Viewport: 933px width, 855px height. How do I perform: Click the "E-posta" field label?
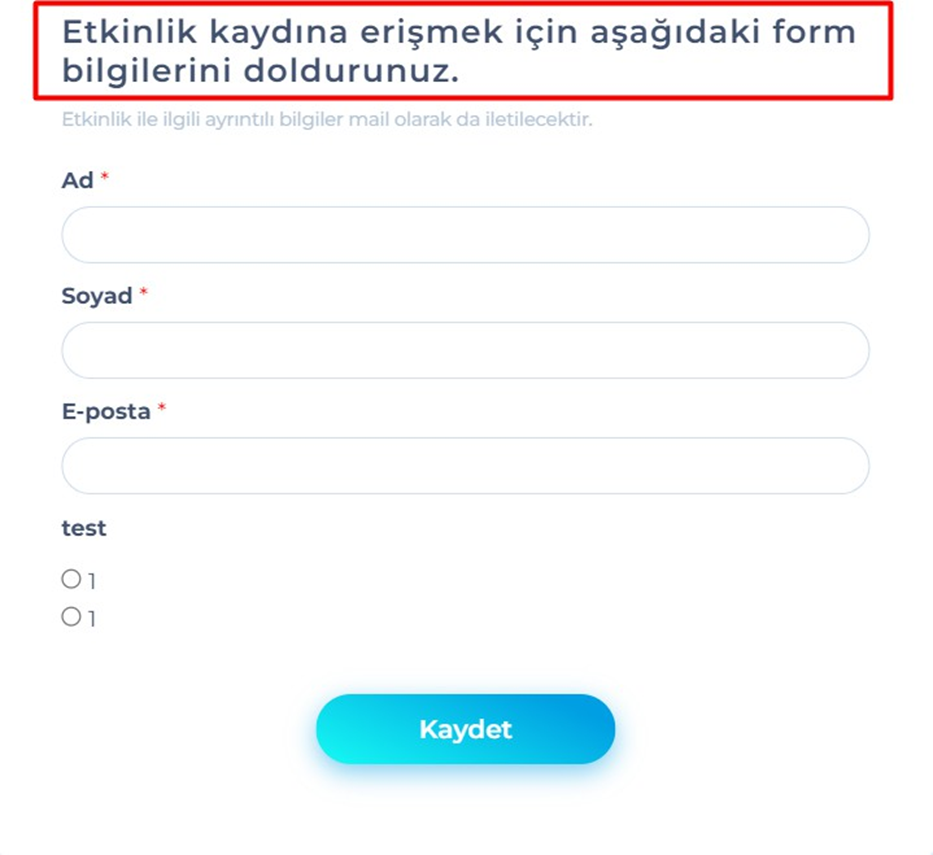coord(106,411)
